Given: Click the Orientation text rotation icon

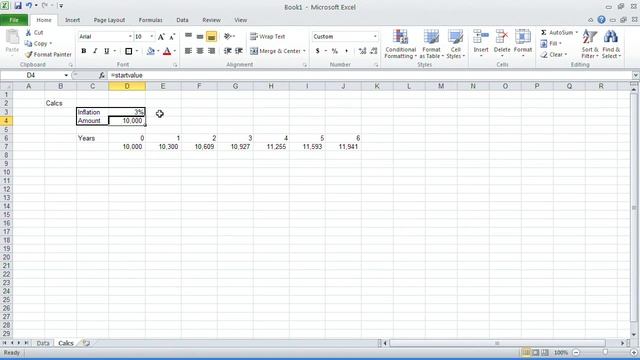Looking at the screenshot, I should tap(228, 36).
